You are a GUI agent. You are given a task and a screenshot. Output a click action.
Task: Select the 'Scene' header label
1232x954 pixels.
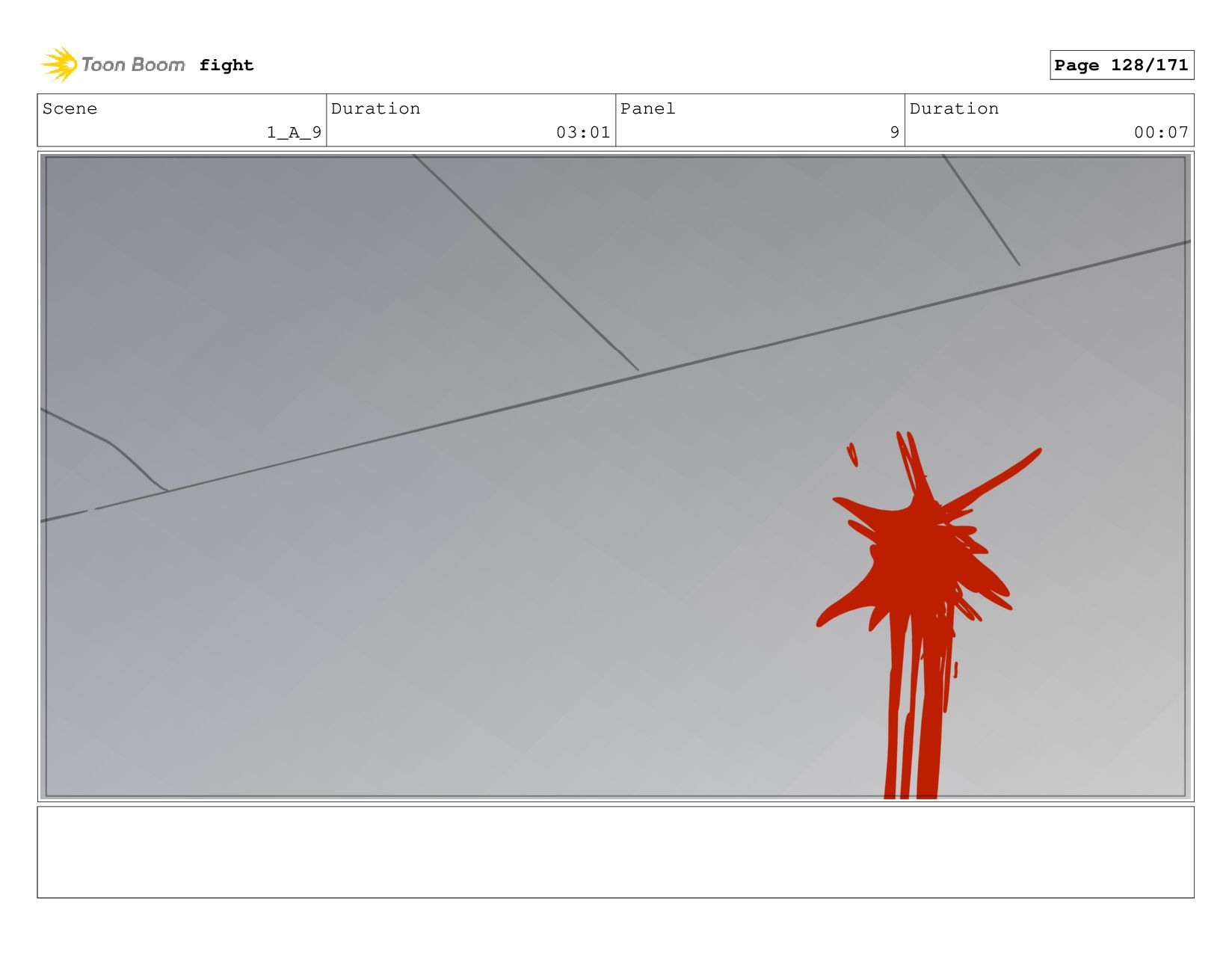pyautogui.click(x=70, y=108)
